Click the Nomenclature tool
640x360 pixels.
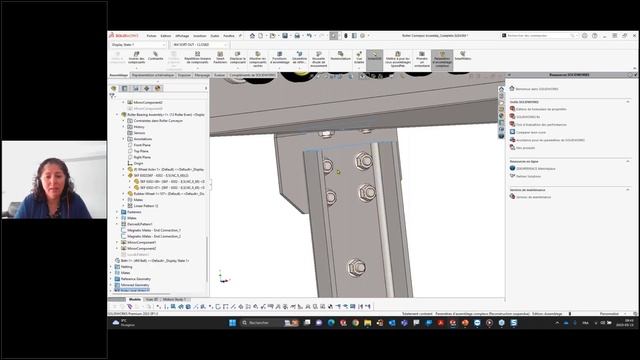coord(340,56)
